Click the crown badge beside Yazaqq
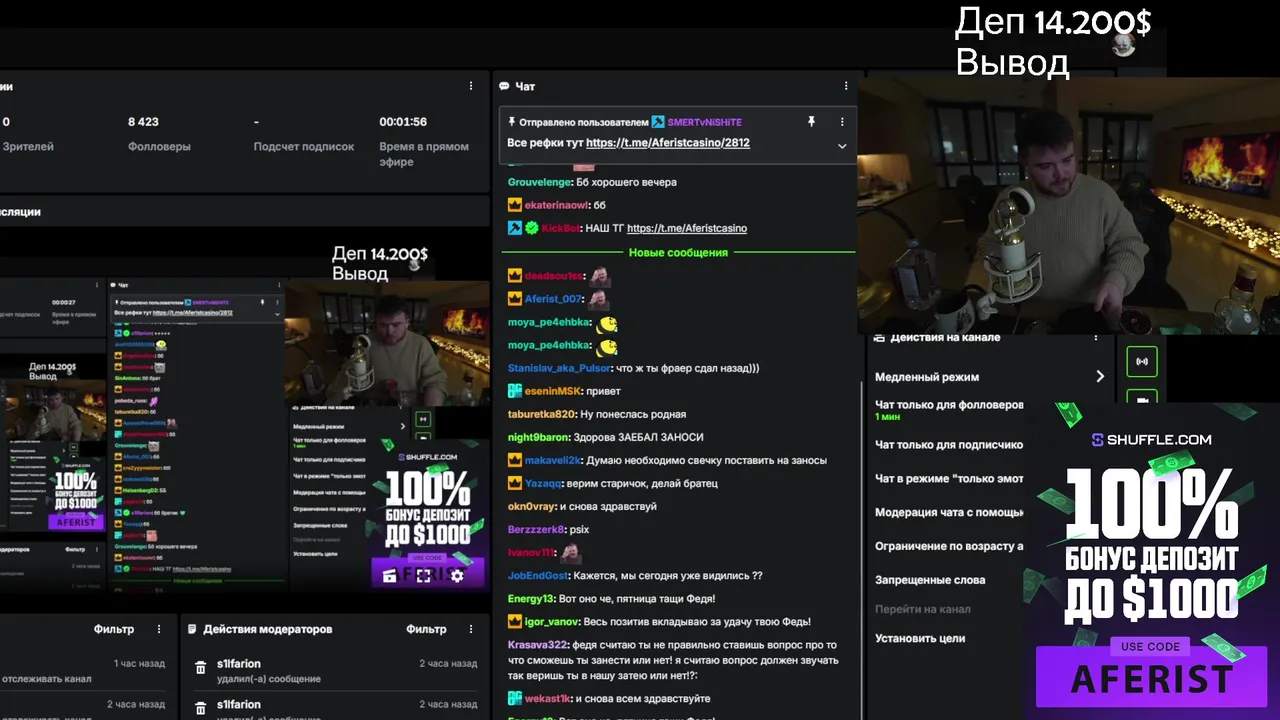Viewport: 1280px width, 720px height. click(515, 483)
